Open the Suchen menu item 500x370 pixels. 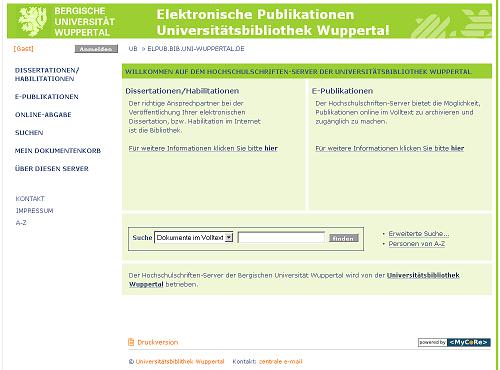[x=29, y=133]
